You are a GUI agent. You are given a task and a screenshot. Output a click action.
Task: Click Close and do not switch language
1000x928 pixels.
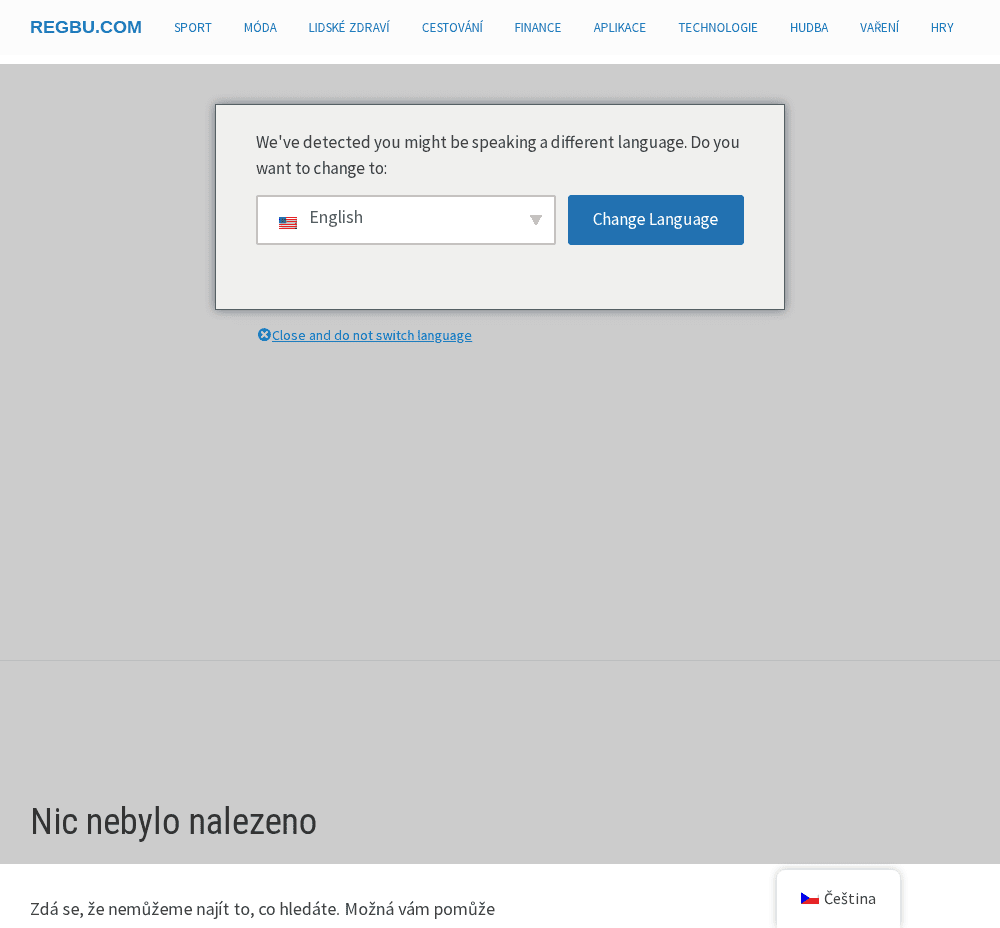(372, 336)
